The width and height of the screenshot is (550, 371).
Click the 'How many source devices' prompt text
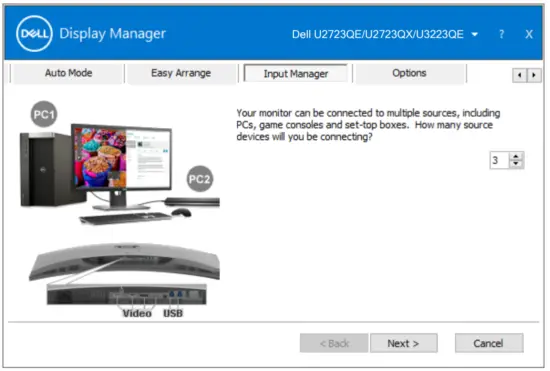368,125
